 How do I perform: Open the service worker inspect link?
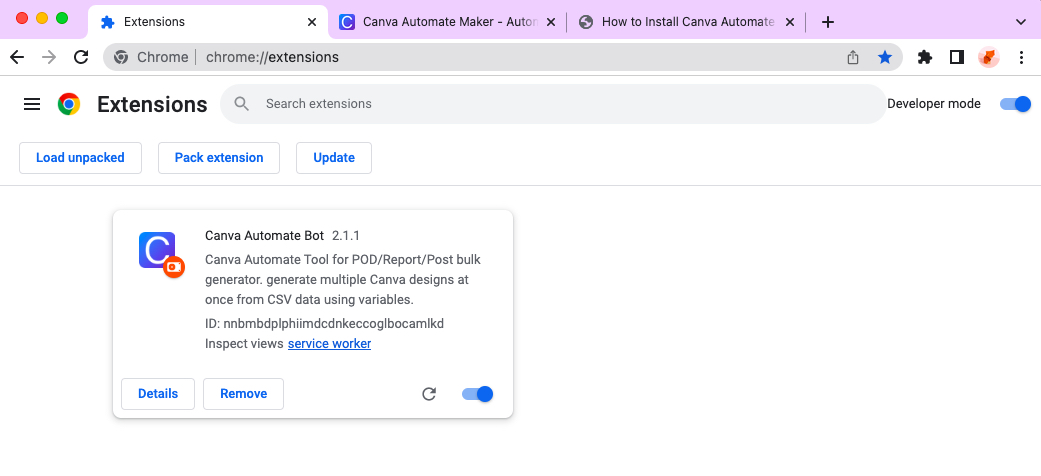pos(329,344)
